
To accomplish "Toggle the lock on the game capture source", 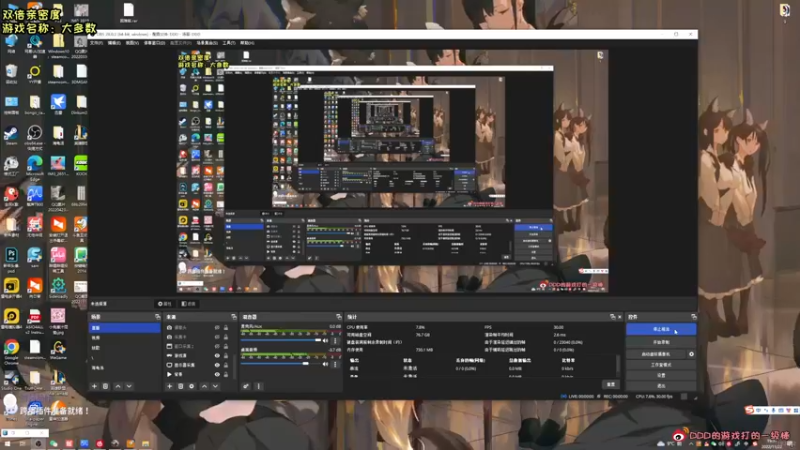I will (226, 356).
